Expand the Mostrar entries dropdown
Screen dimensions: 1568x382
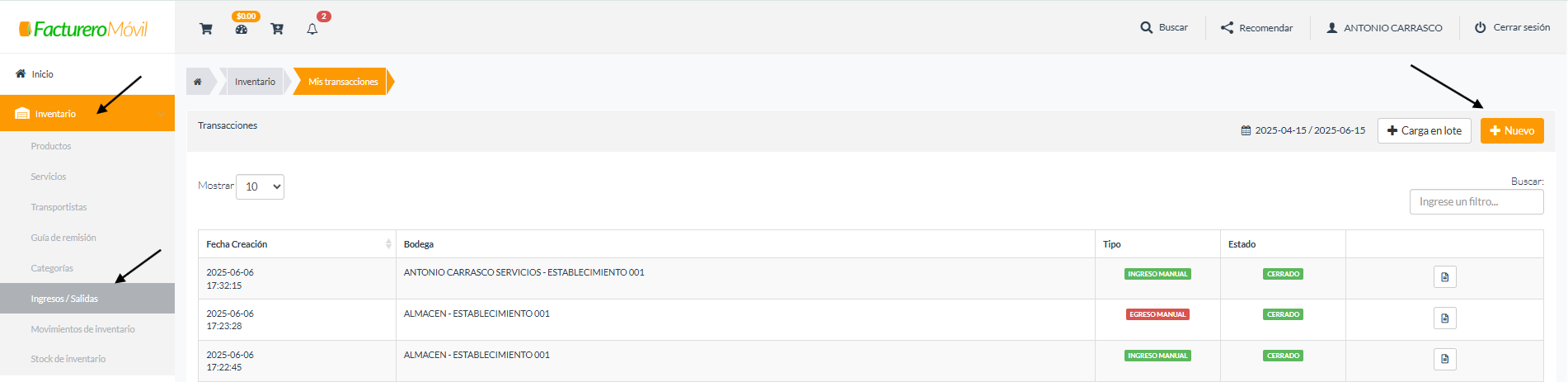click(x=260, y=186)
